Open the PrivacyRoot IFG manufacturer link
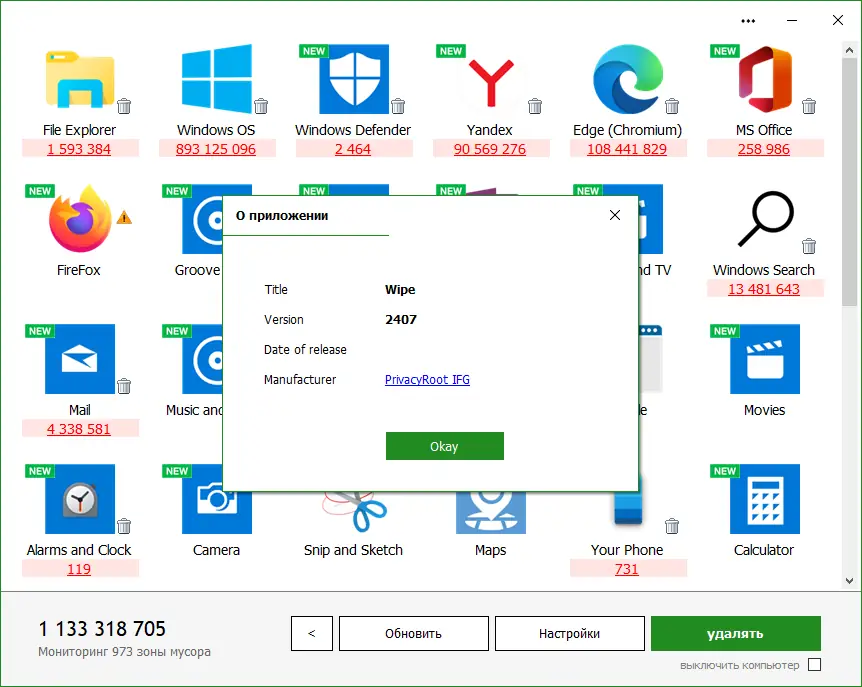This screenshot has width=862, height=687. (427, 379)
